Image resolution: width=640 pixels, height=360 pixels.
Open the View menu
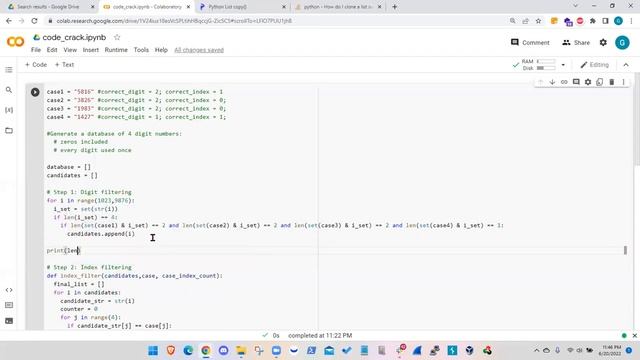pos(70,50)
